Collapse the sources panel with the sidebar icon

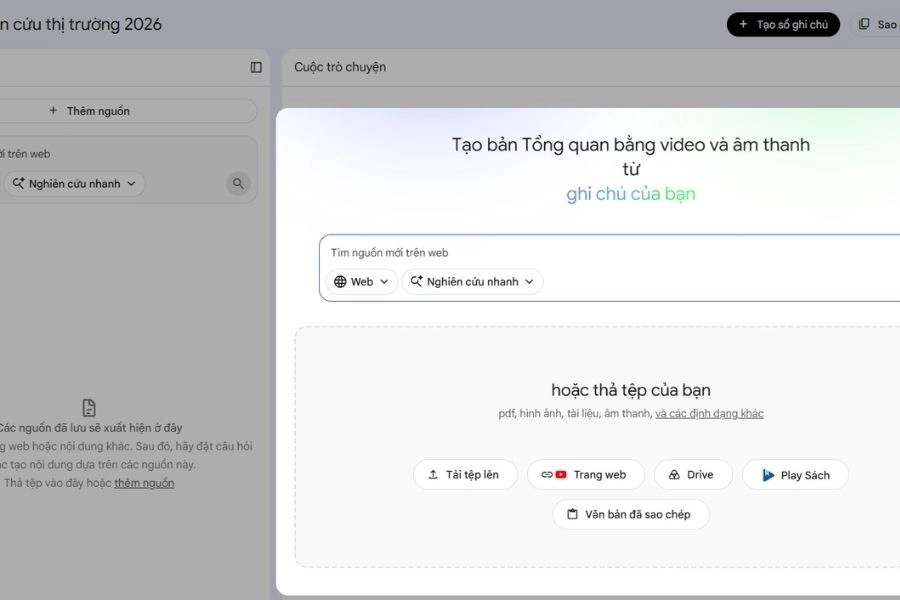pyautogui.click(x=256, y=67)
